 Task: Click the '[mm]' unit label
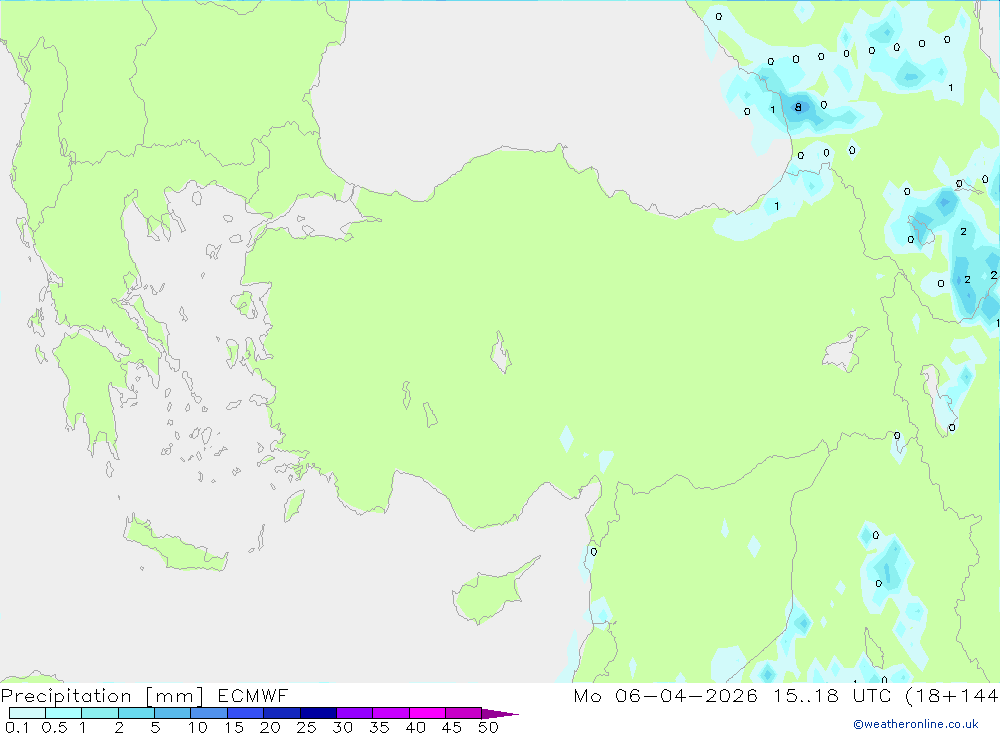pyautogui.click(x=175, y=696)
